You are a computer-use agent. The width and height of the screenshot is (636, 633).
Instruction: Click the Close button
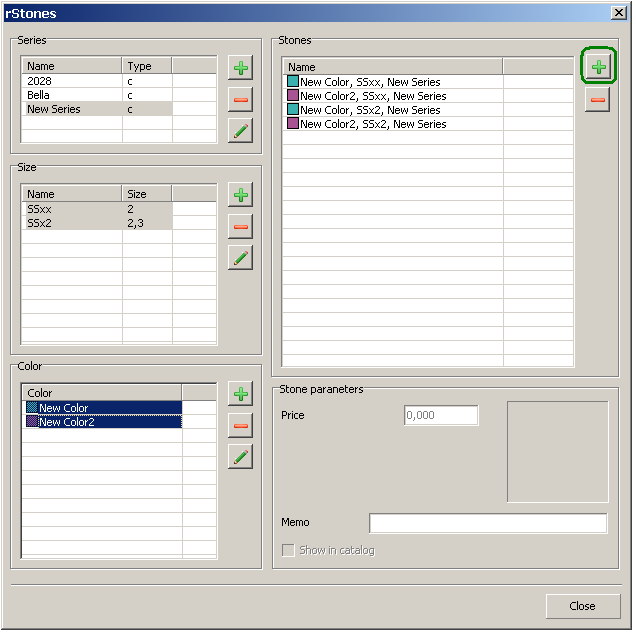click(x=583, y=606)
